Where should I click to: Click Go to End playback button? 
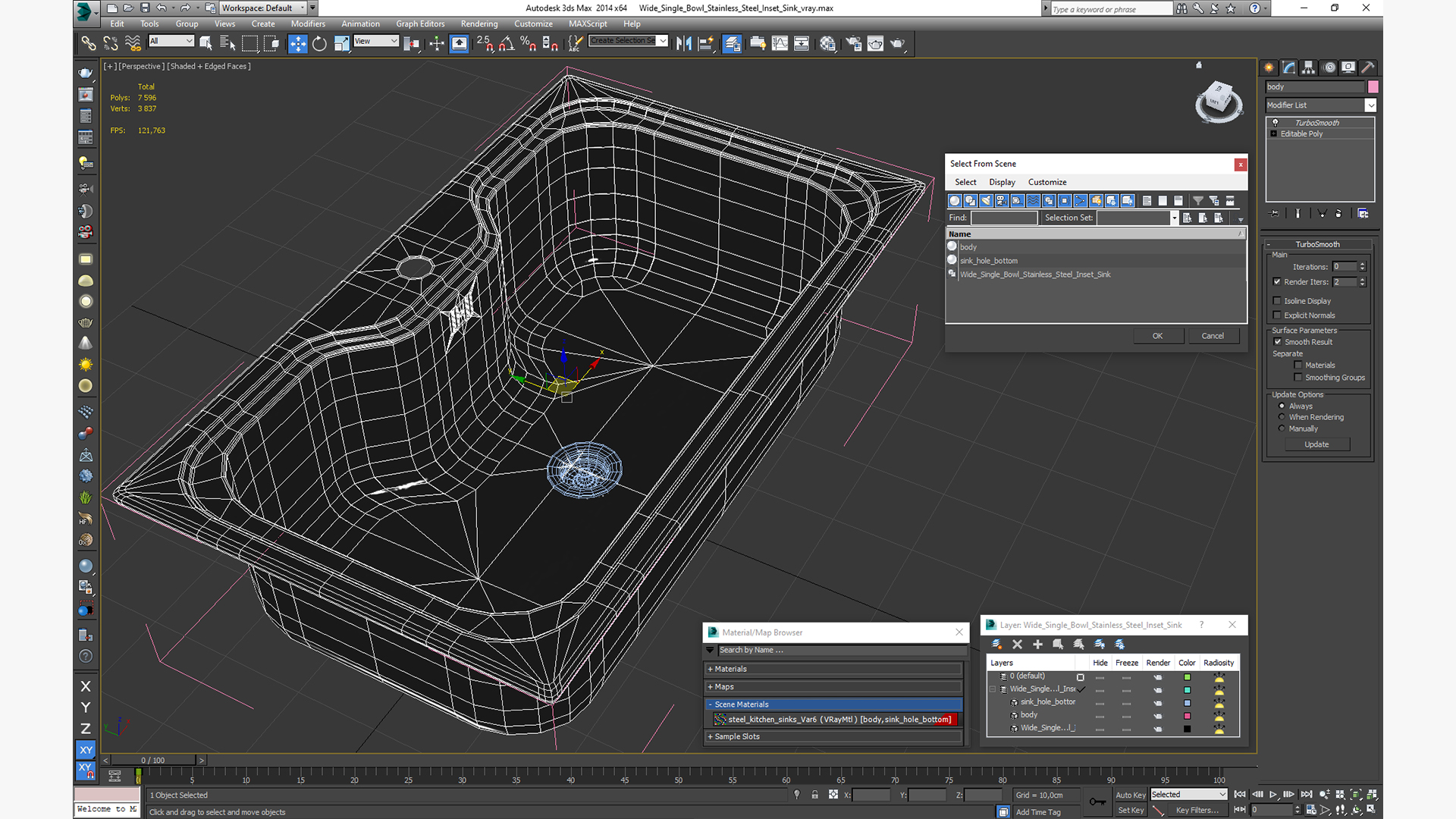pyautogui.click(x=1307, y=794)
